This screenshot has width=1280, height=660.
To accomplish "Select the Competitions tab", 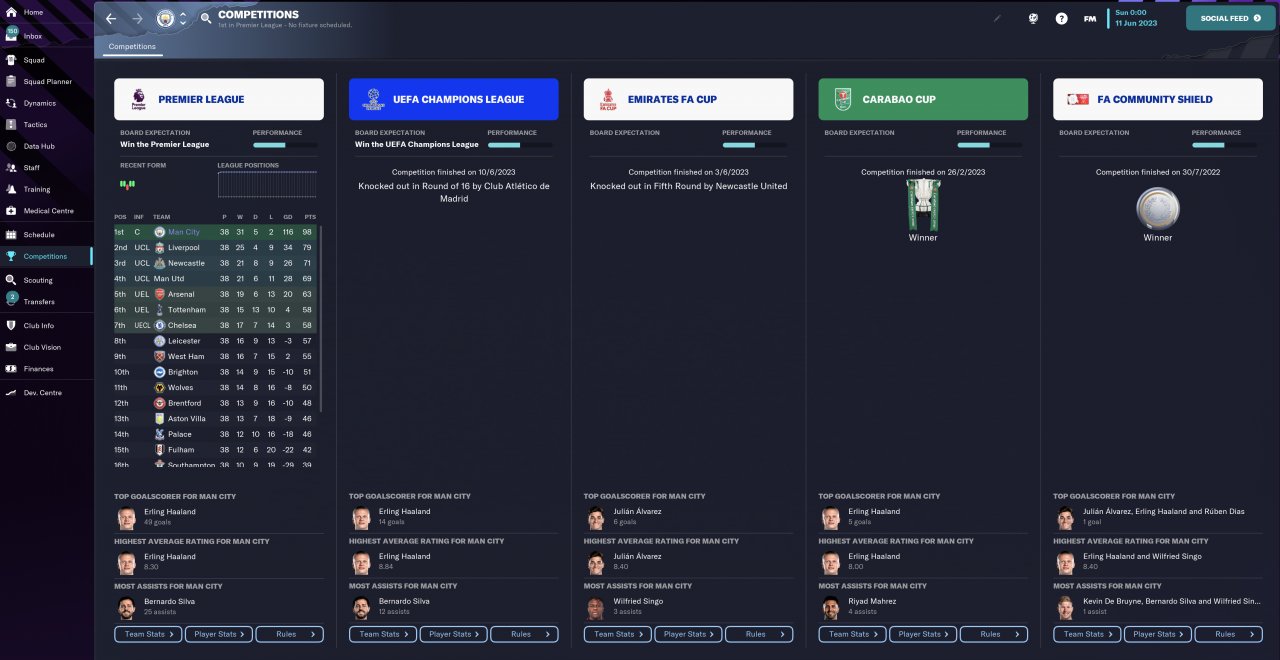I will 132,47.
